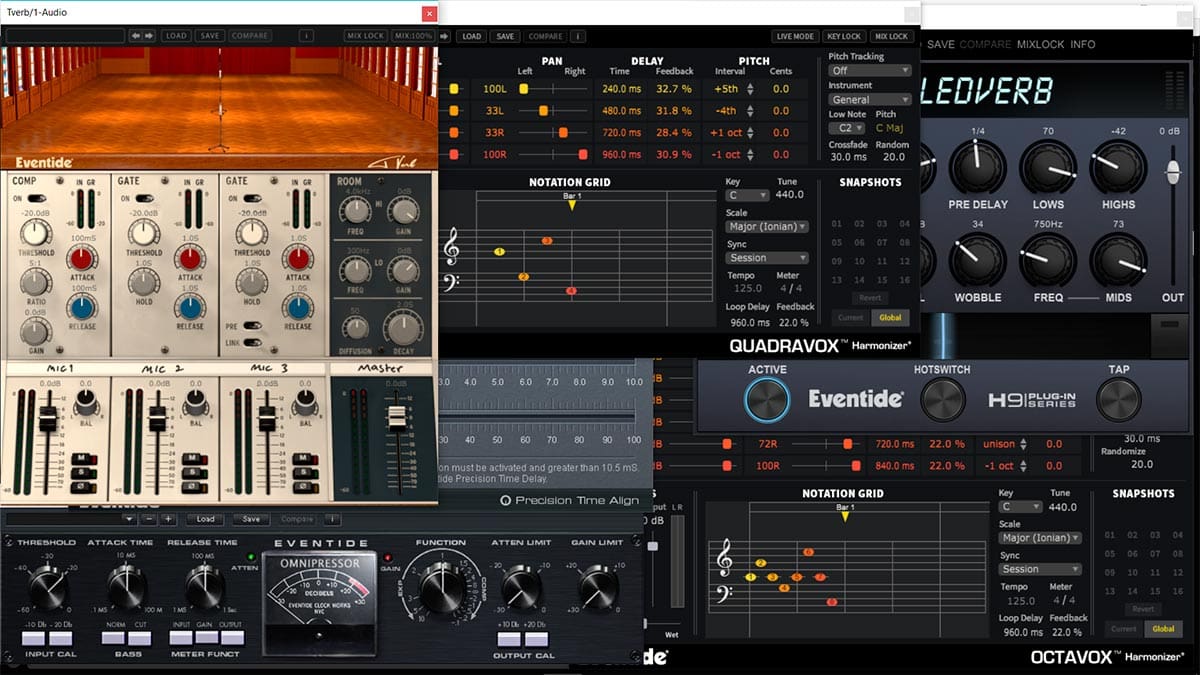The height and width of the screenshot is (675, 1200).
Task: Select Global in Octavox snapshots
Action: pyautogui.click(x=1163, y=629)
